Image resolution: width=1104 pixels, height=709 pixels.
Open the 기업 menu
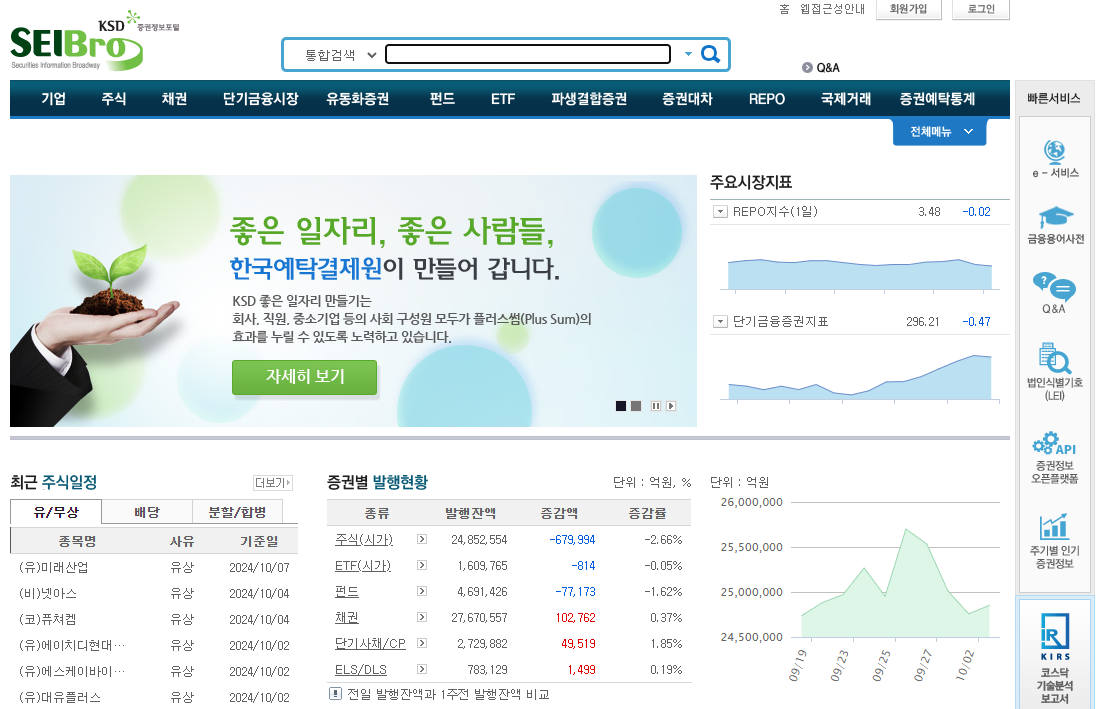tap(54, 99)
